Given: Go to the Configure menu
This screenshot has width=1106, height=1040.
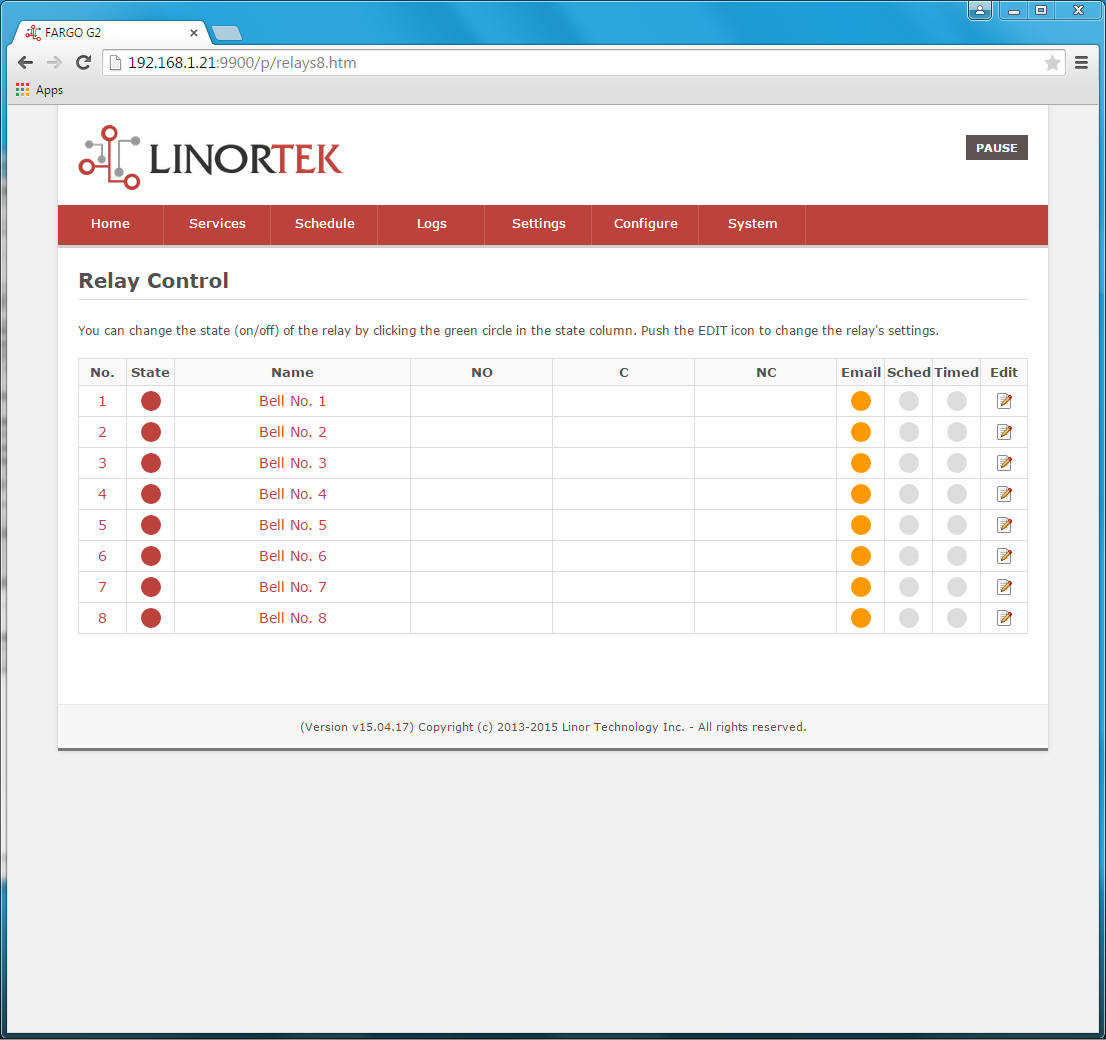Looking at the screenshot, I should (x=645, y=224).
